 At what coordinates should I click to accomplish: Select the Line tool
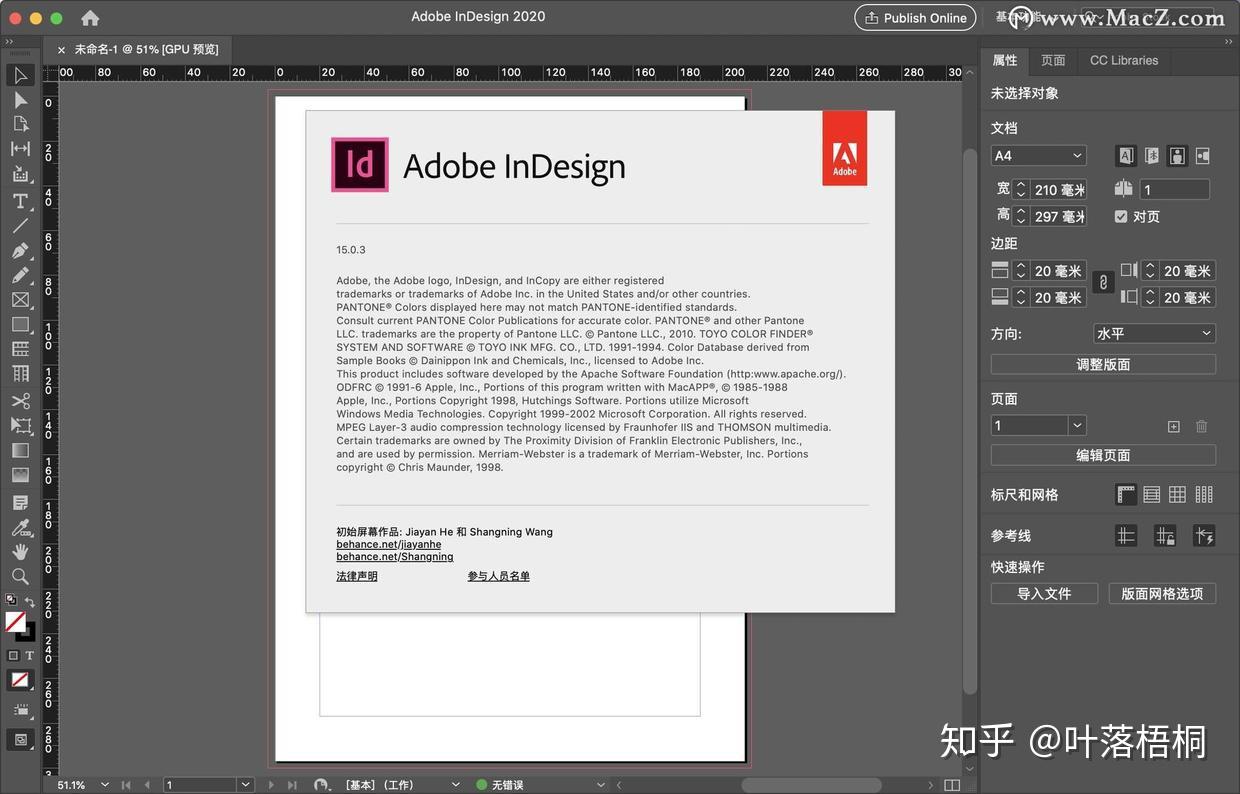coord(20,226)
